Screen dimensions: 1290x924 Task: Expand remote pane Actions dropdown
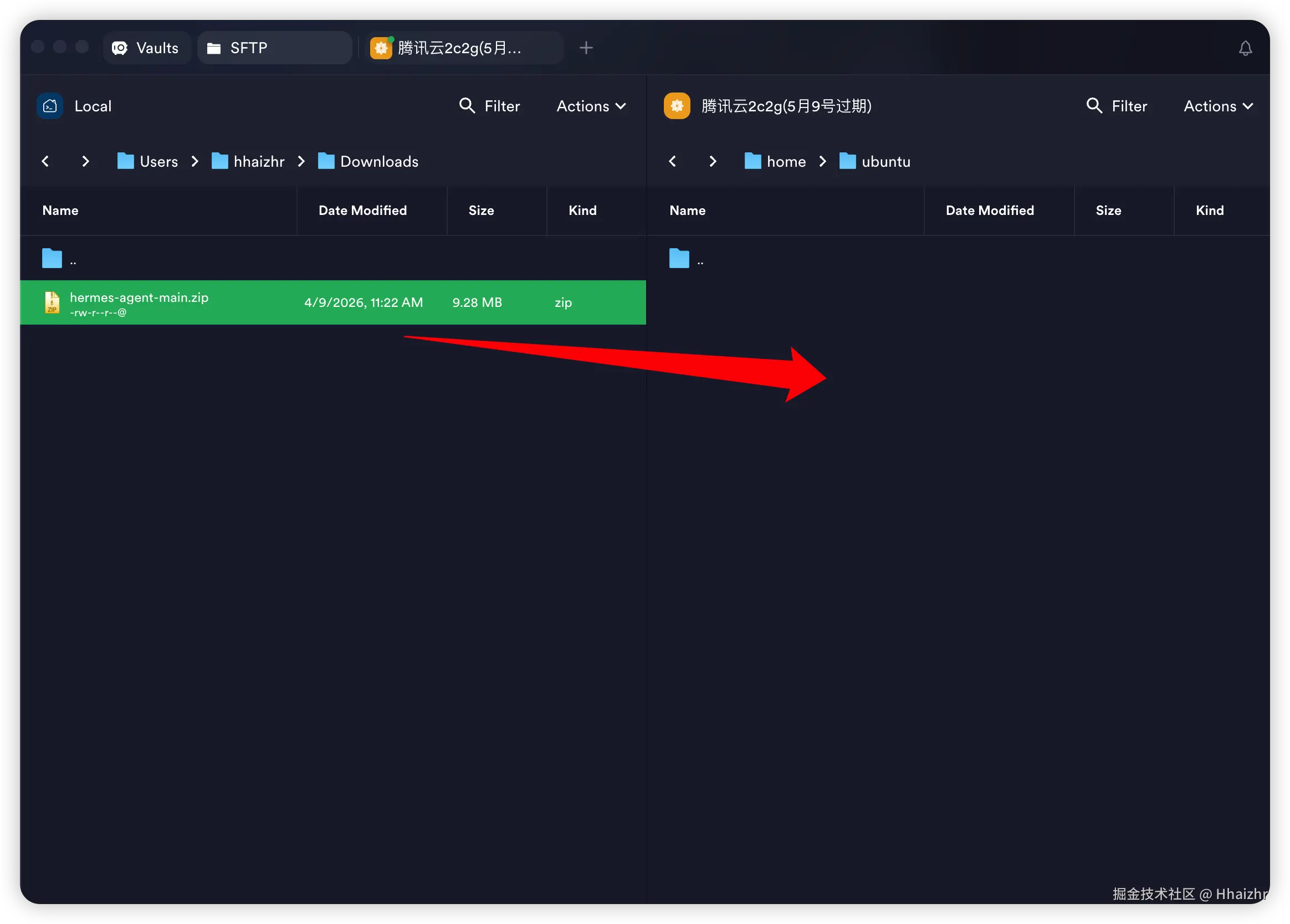(x=1218, y=106)
